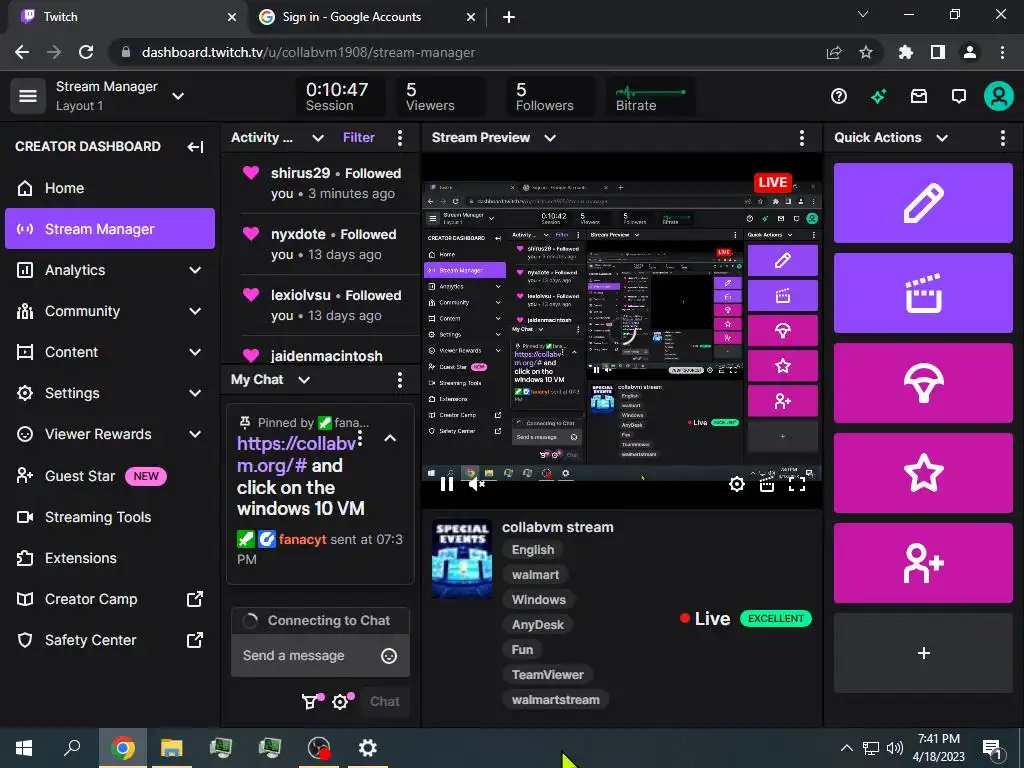
Task: Open the volume speaker tray icon
Action: [894, 748]
